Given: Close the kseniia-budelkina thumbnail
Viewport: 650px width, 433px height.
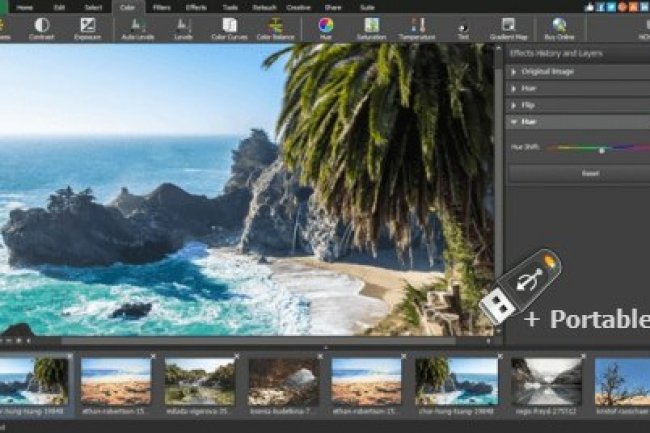Looking at the screenshot, I should (x=320, y=356).
